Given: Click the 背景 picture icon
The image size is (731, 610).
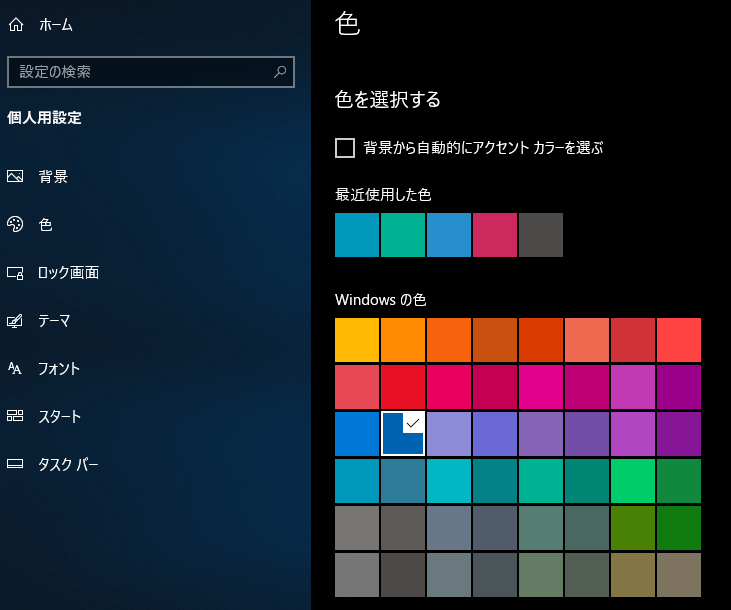Looking at the screenshot, I should click(x=15, y=176).
